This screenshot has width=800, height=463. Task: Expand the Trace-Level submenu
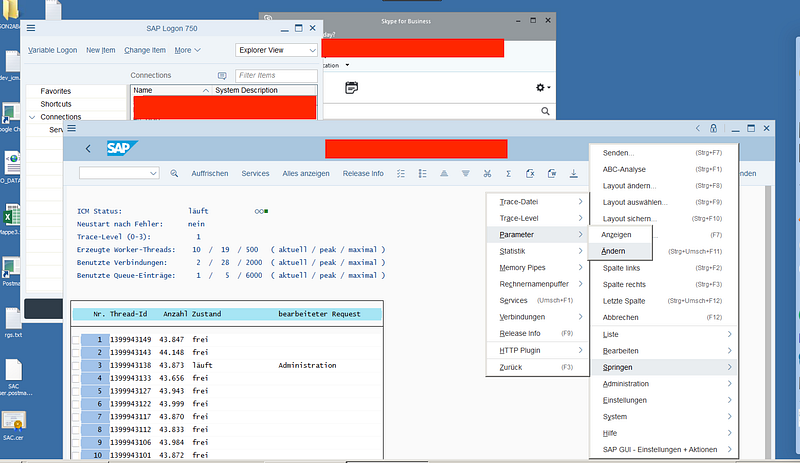[x=537, y=218]
